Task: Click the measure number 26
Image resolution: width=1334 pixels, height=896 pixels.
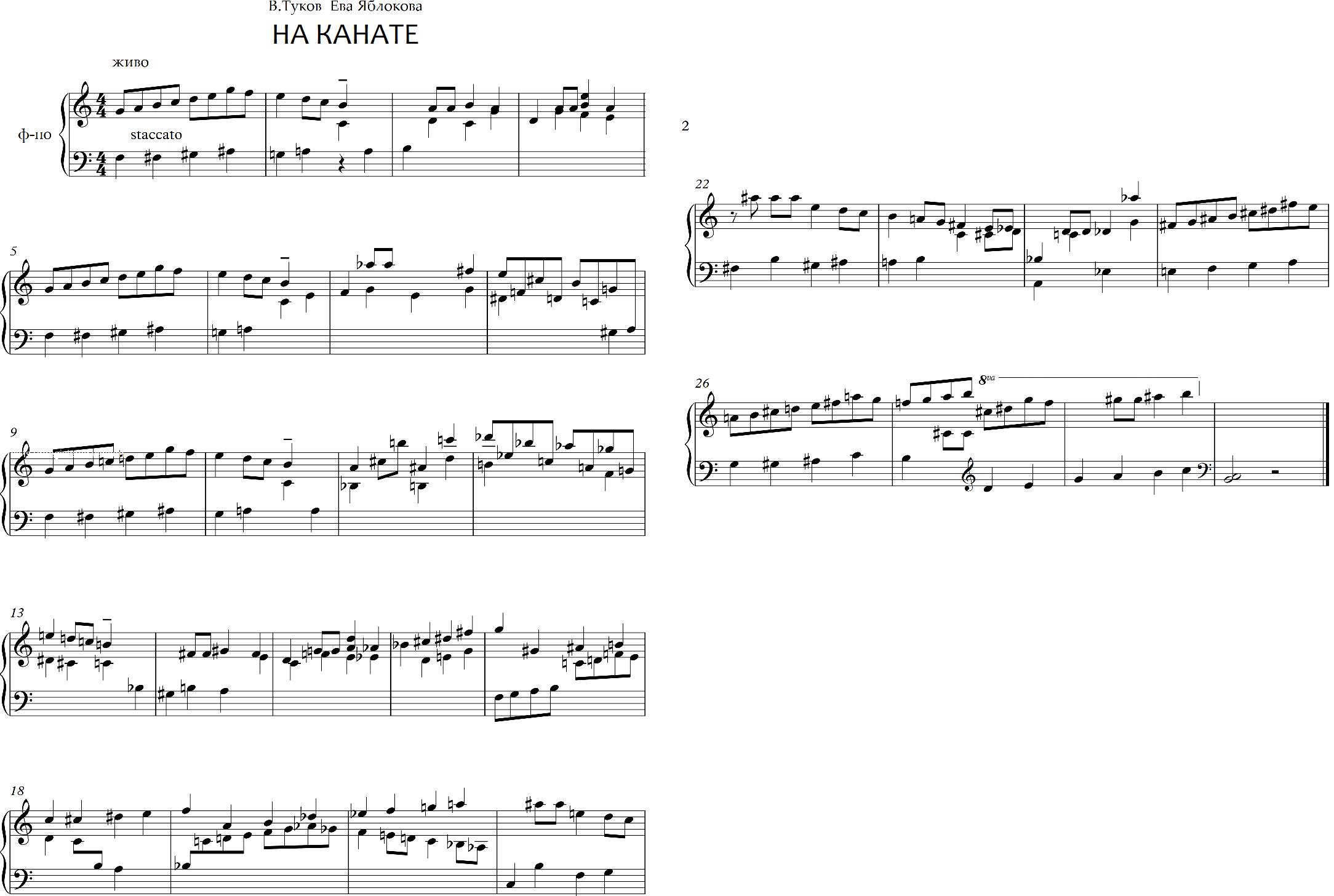Action: pyautogui.click(x=702, y=383)
